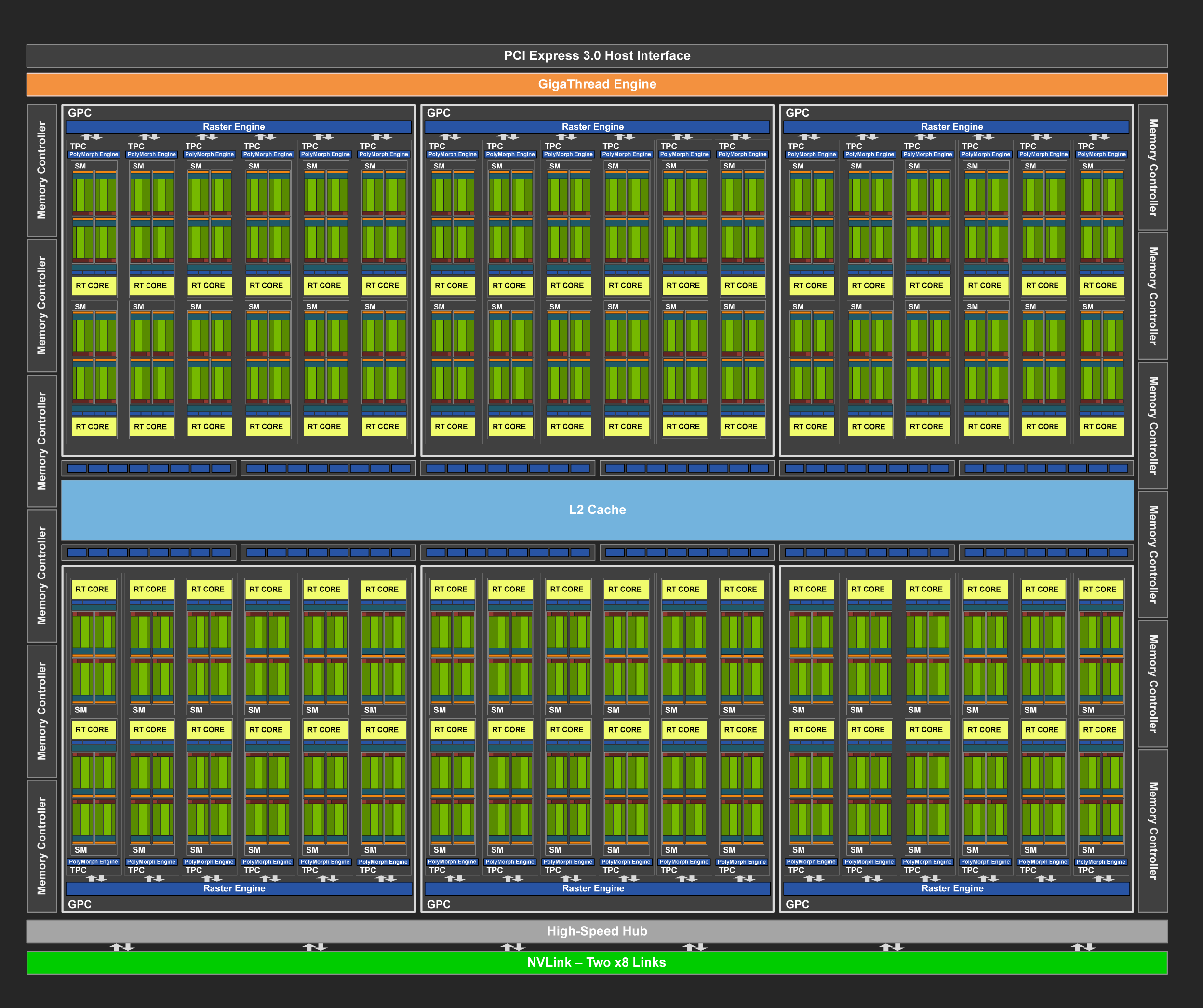Click the rightmost arrows icon below High-Speed Hub

1083,947
